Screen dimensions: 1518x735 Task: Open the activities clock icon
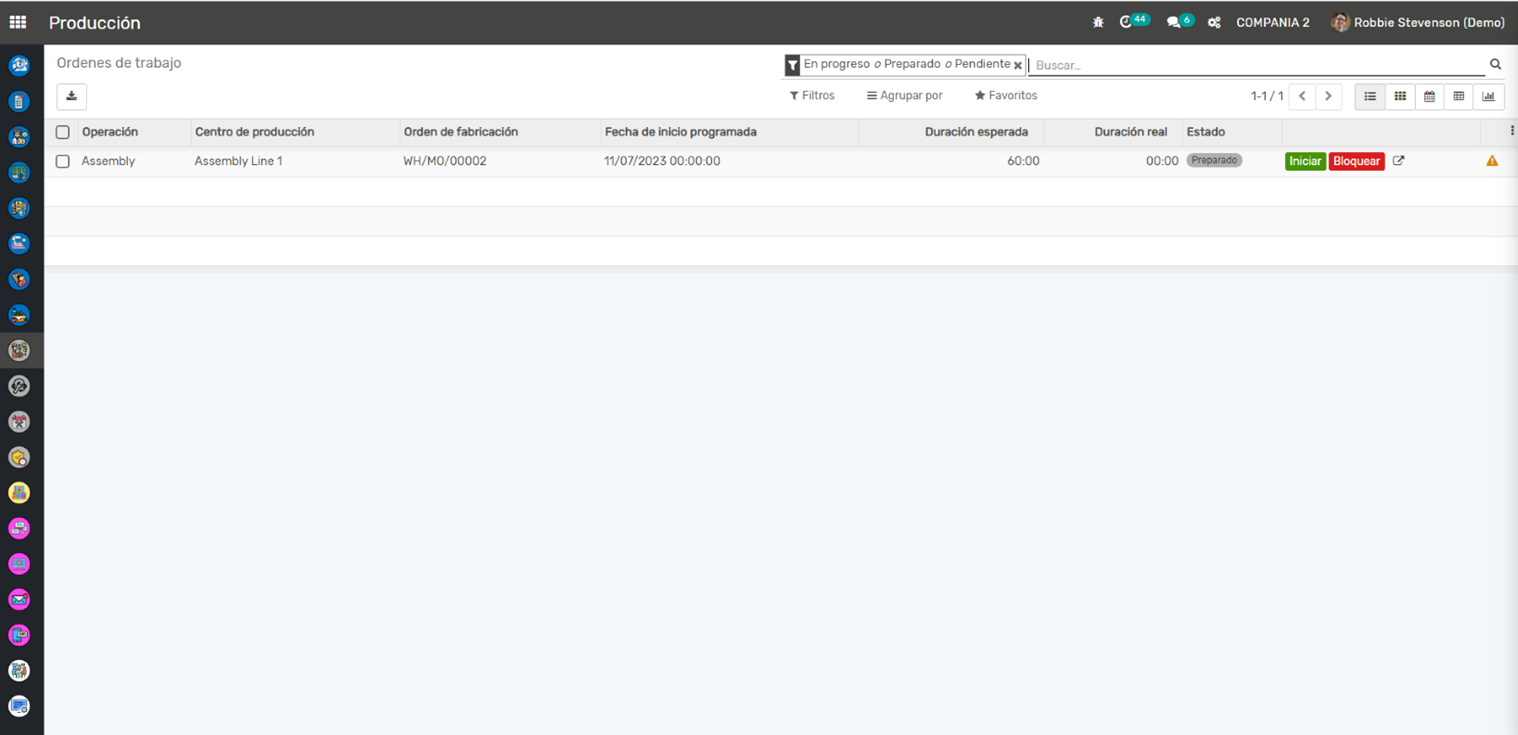coord(1127,22)
